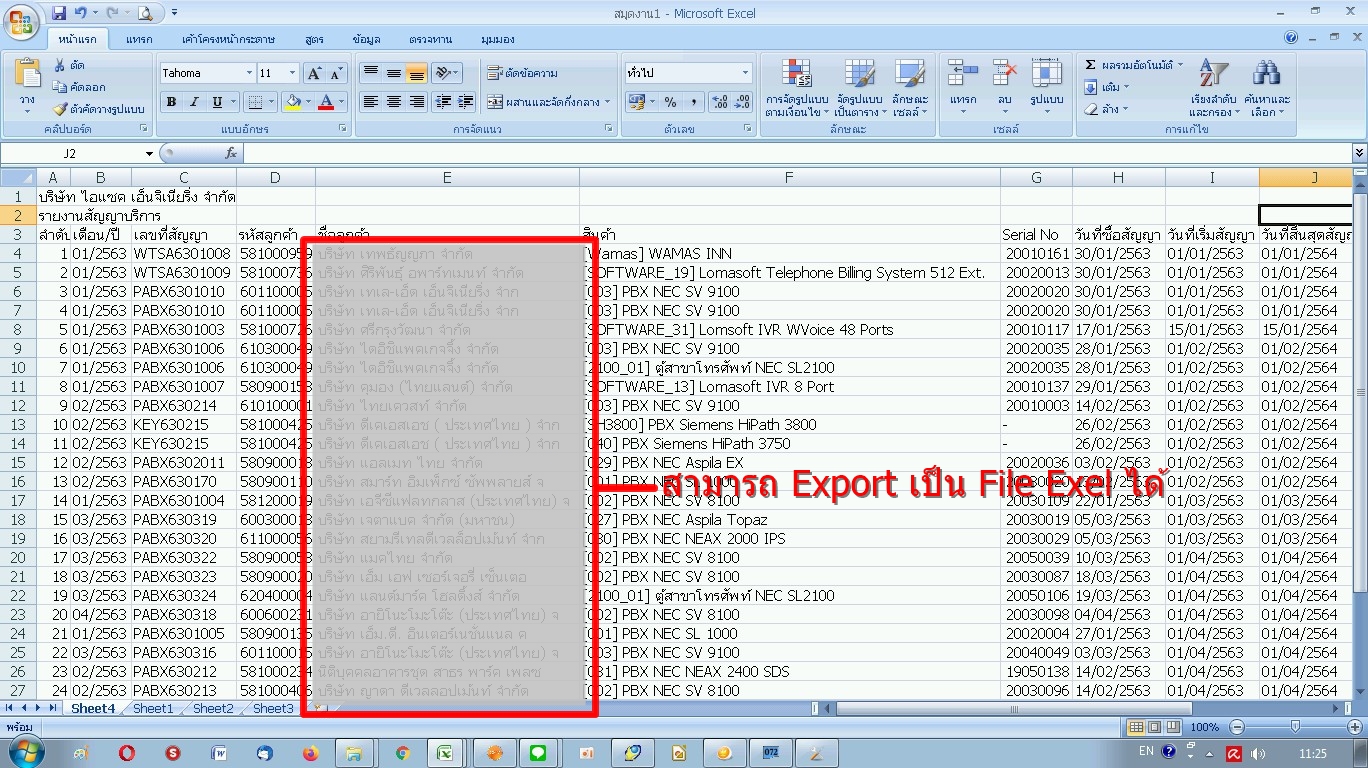Open the Sheet2 worksheet tab
This screenshot has height=768, width=1368.
click(x=213, y=708)
